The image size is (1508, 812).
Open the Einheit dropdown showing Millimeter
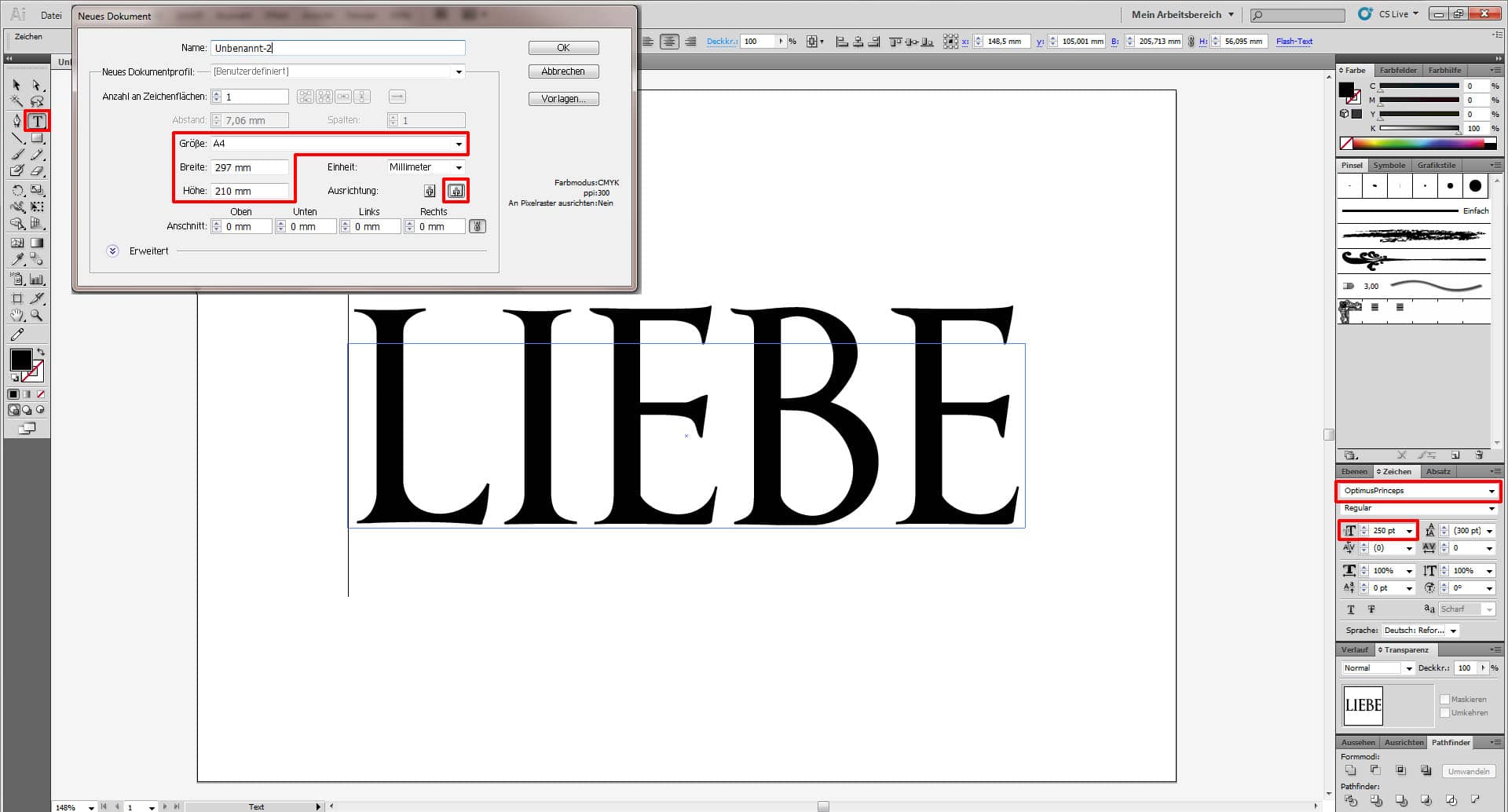coord(458,166)
